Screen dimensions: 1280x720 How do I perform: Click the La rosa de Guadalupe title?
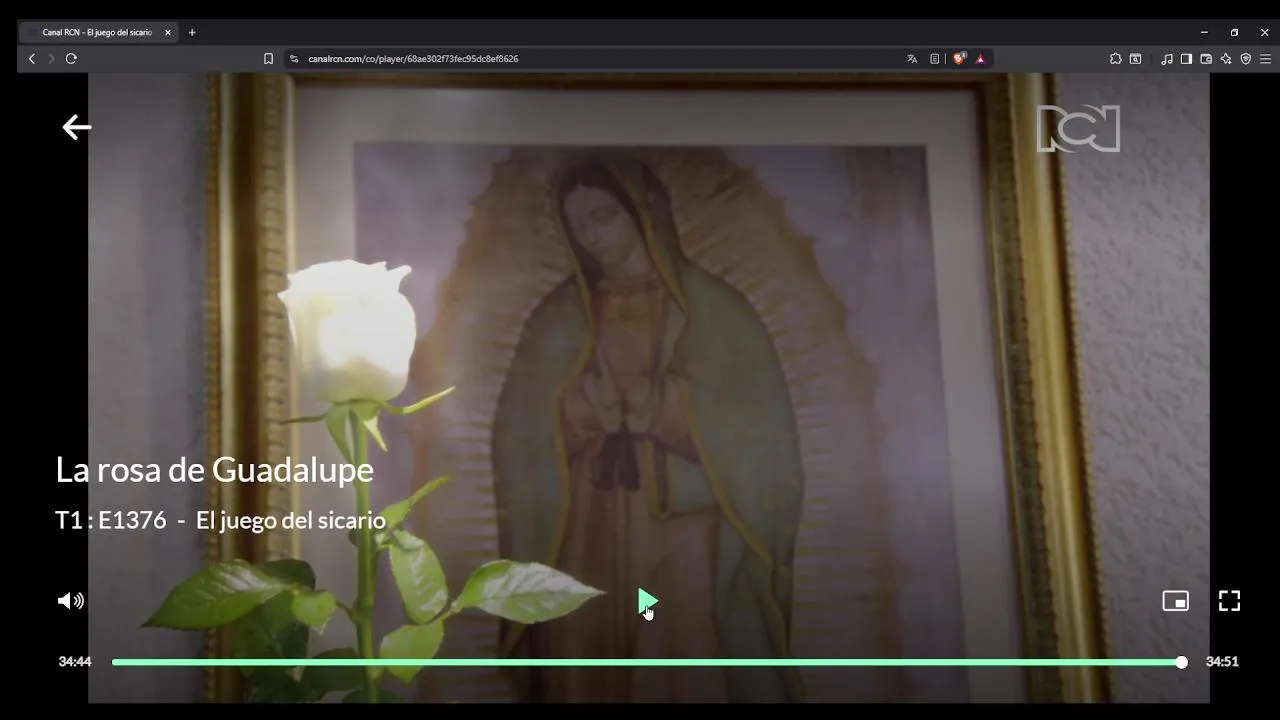215,469
